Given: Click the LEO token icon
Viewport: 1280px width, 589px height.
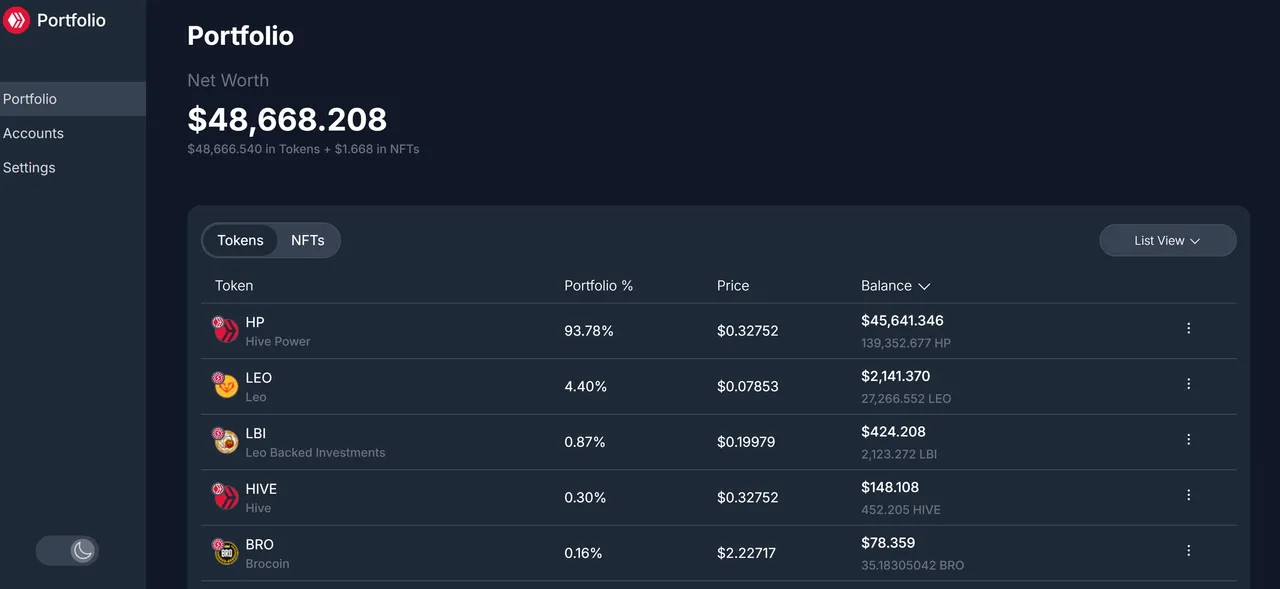Looking at the screenshot, I should coord(226,385).
